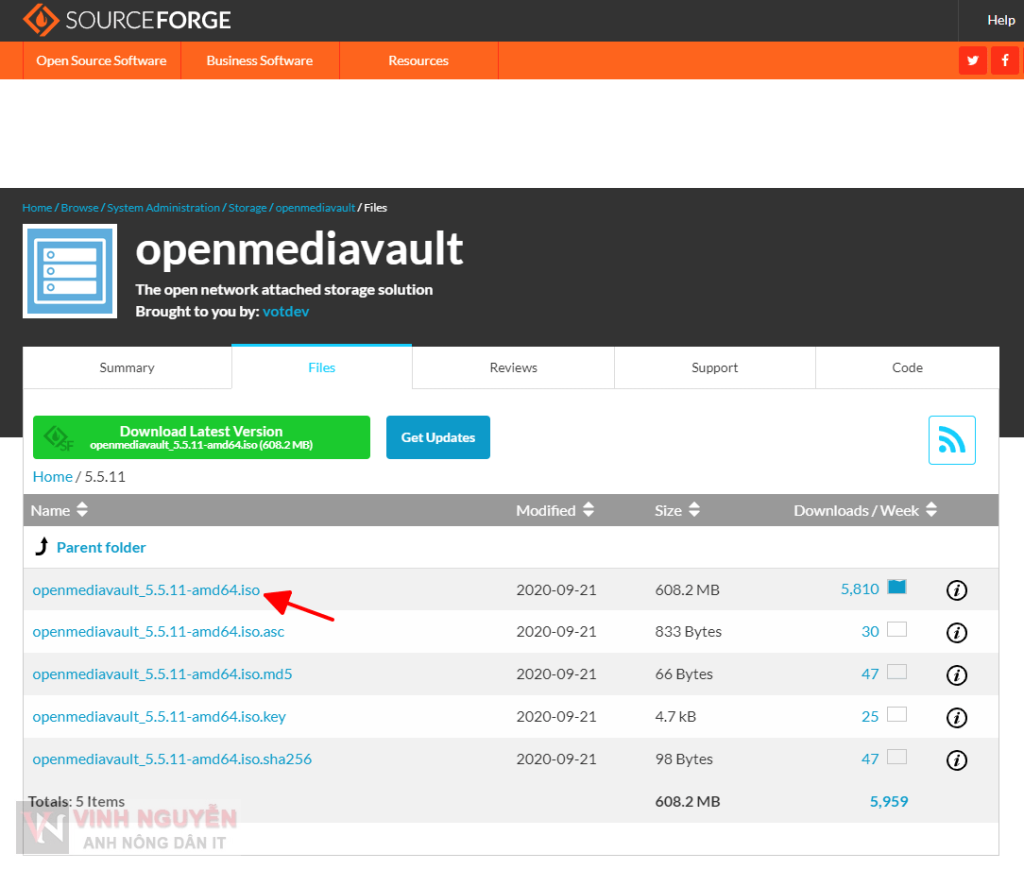Sort the file list by Modified date
Image resolution: width=1024 pixels, height=870 pixels.
[554, 510]
